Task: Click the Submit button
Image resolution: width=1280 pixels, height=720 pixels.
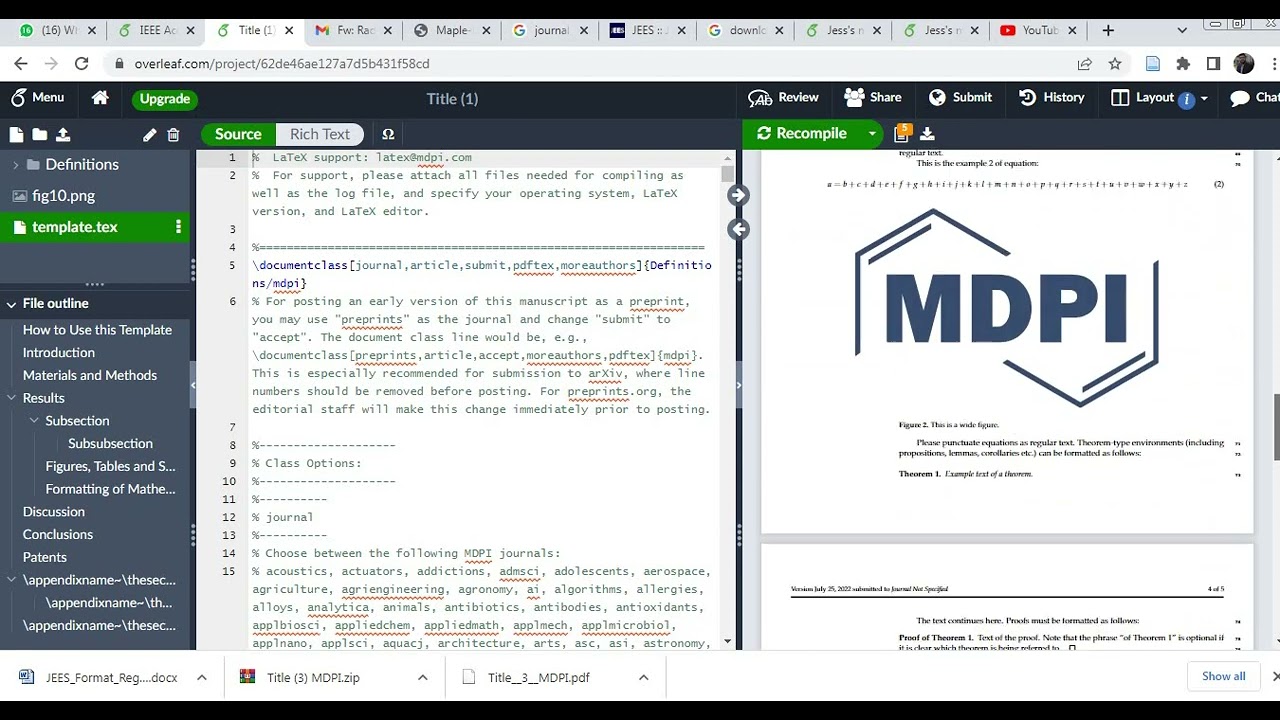Action: [960, 98]
